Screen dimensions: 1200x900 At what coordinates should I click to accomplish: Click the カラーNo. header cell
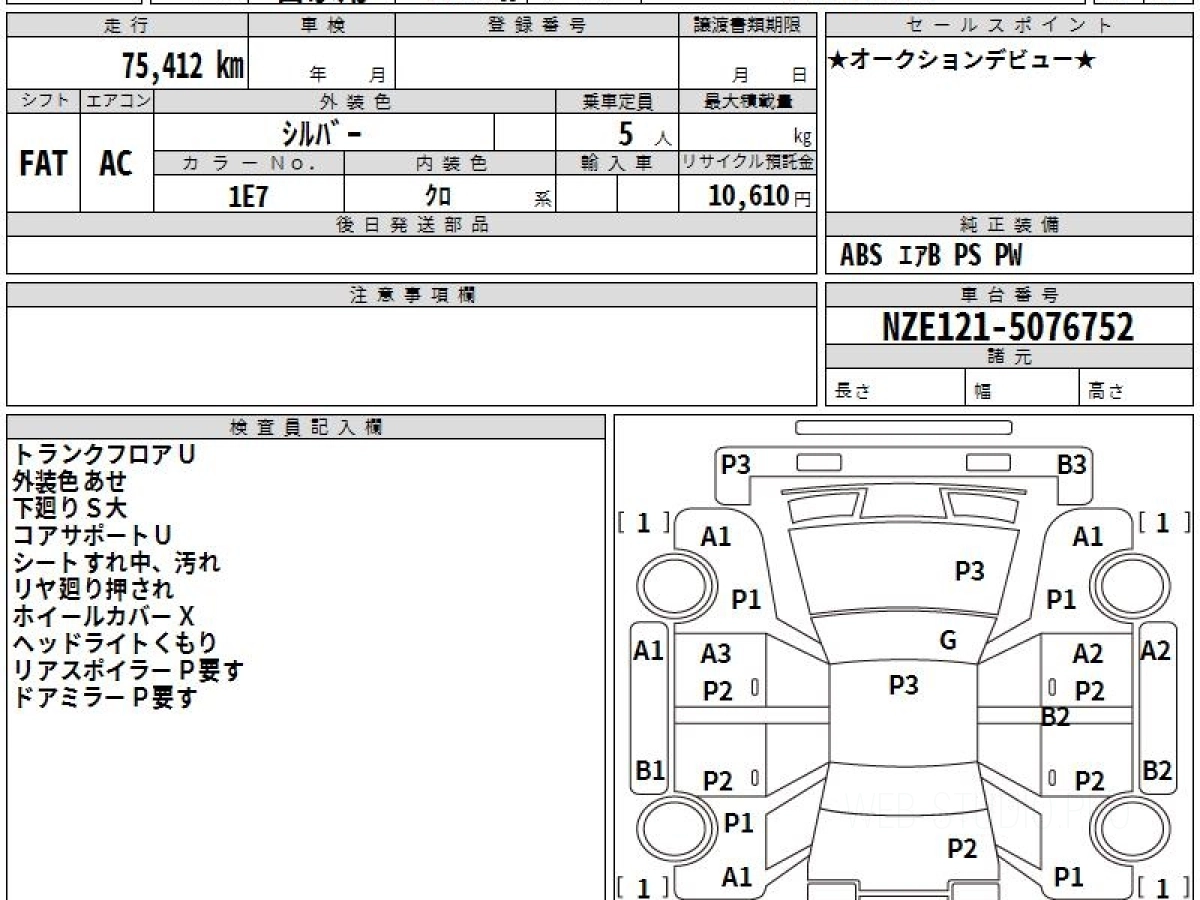(249, 163)
